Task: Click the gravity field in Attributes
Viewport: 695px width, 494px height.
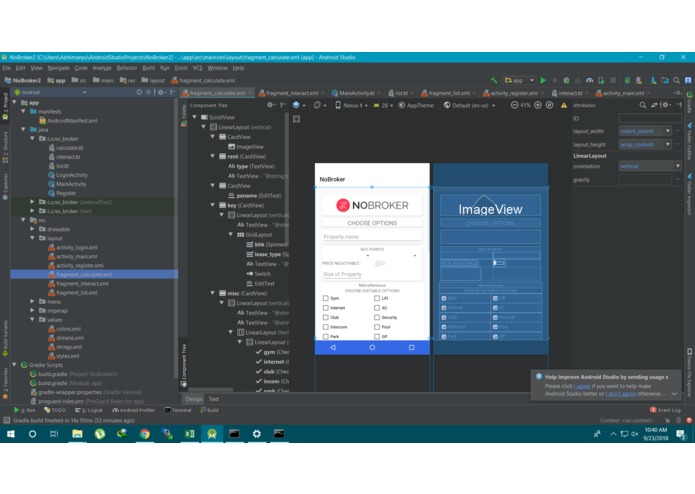Action: pos(645,179)
